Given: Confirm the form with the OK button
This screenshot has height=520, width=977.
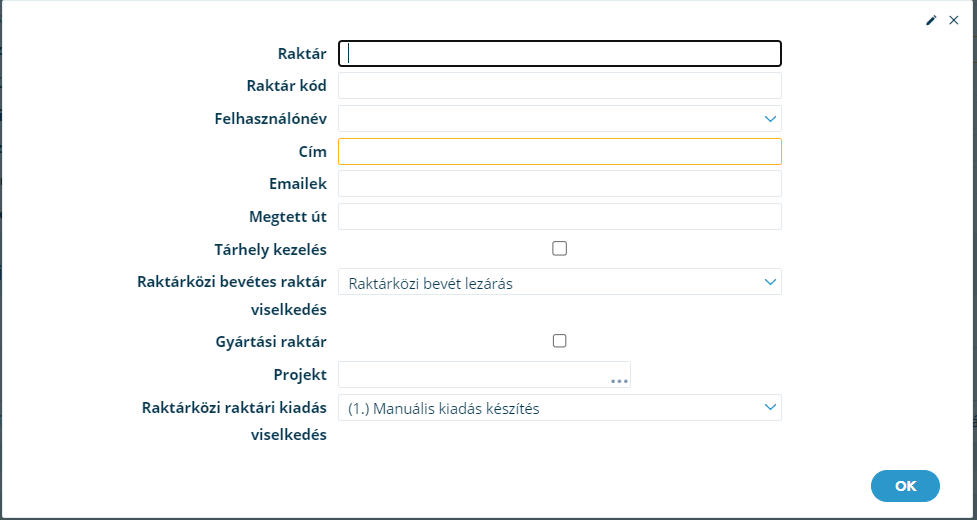Looking at the screenshot, I should (905, 486).
